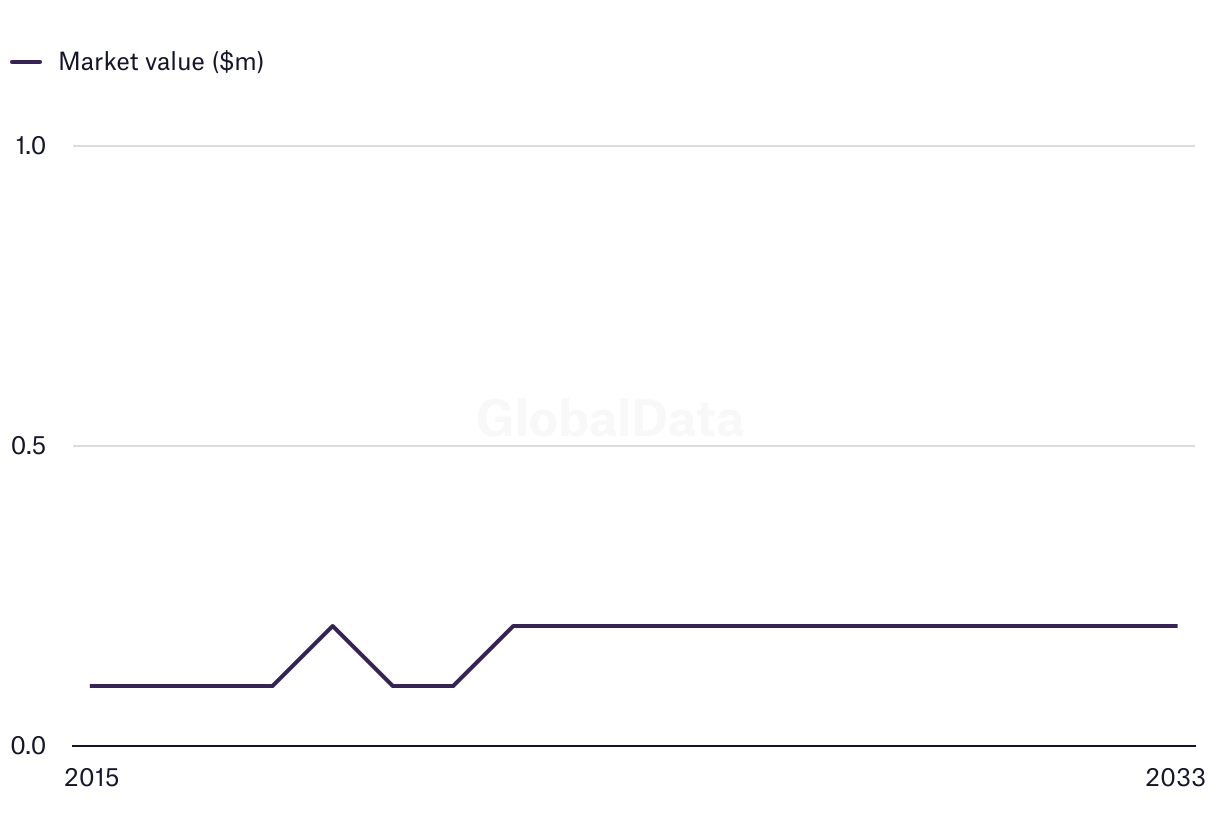Viewport: 1220px width, 836px height.
Task: Click the middle of the long plateau segment
Action: click(x=845, y=626)
